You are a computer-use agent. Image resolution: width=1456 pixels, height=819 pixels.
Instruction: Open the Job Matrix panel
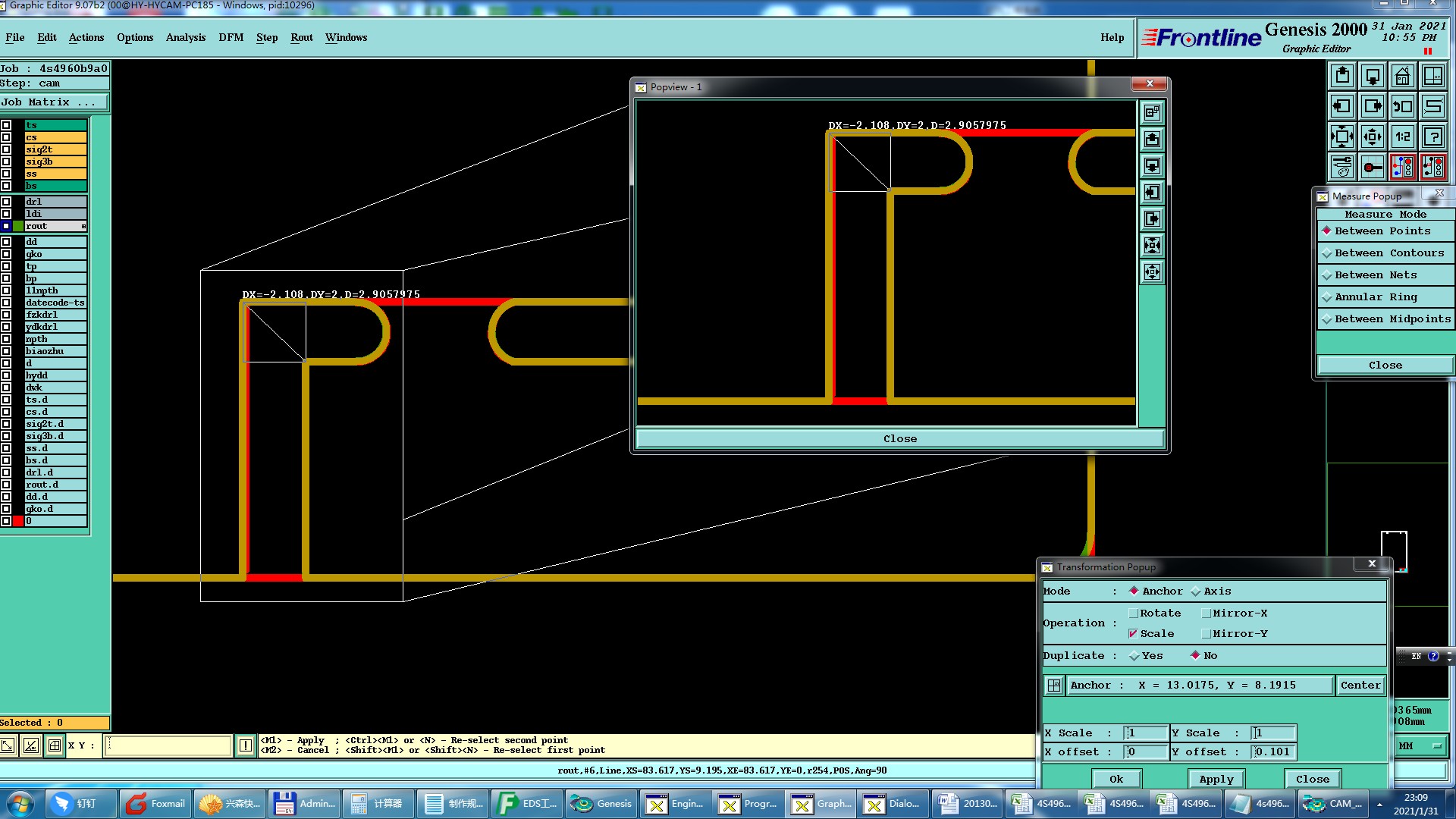53,102
